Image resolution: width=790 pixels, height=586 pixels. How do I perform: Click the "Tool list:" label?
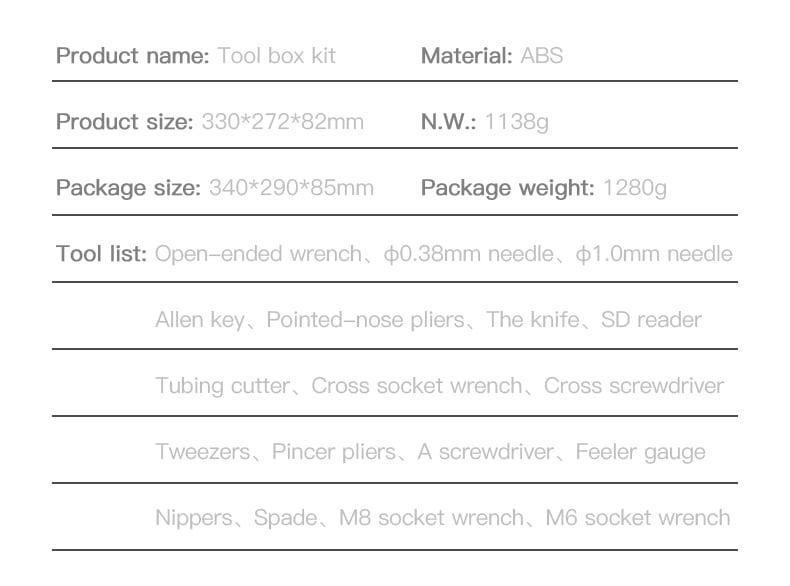point(102,254)
